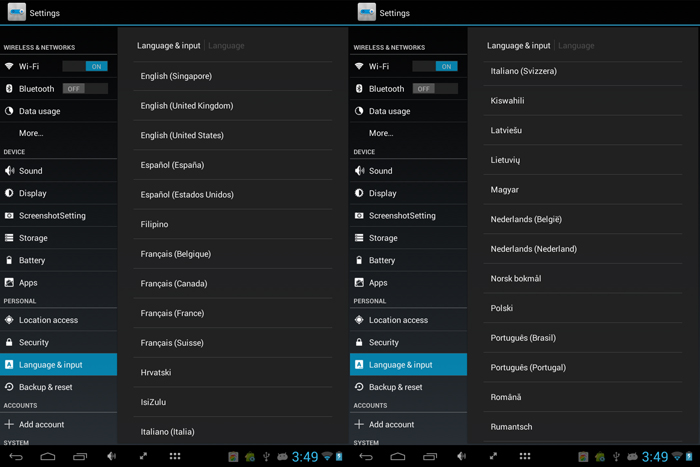Image resolution: width=700 pixels, height=467 pixels.
Task: Tap Language & input breadcrumb on left screen
Action: (x=169, y=46)
